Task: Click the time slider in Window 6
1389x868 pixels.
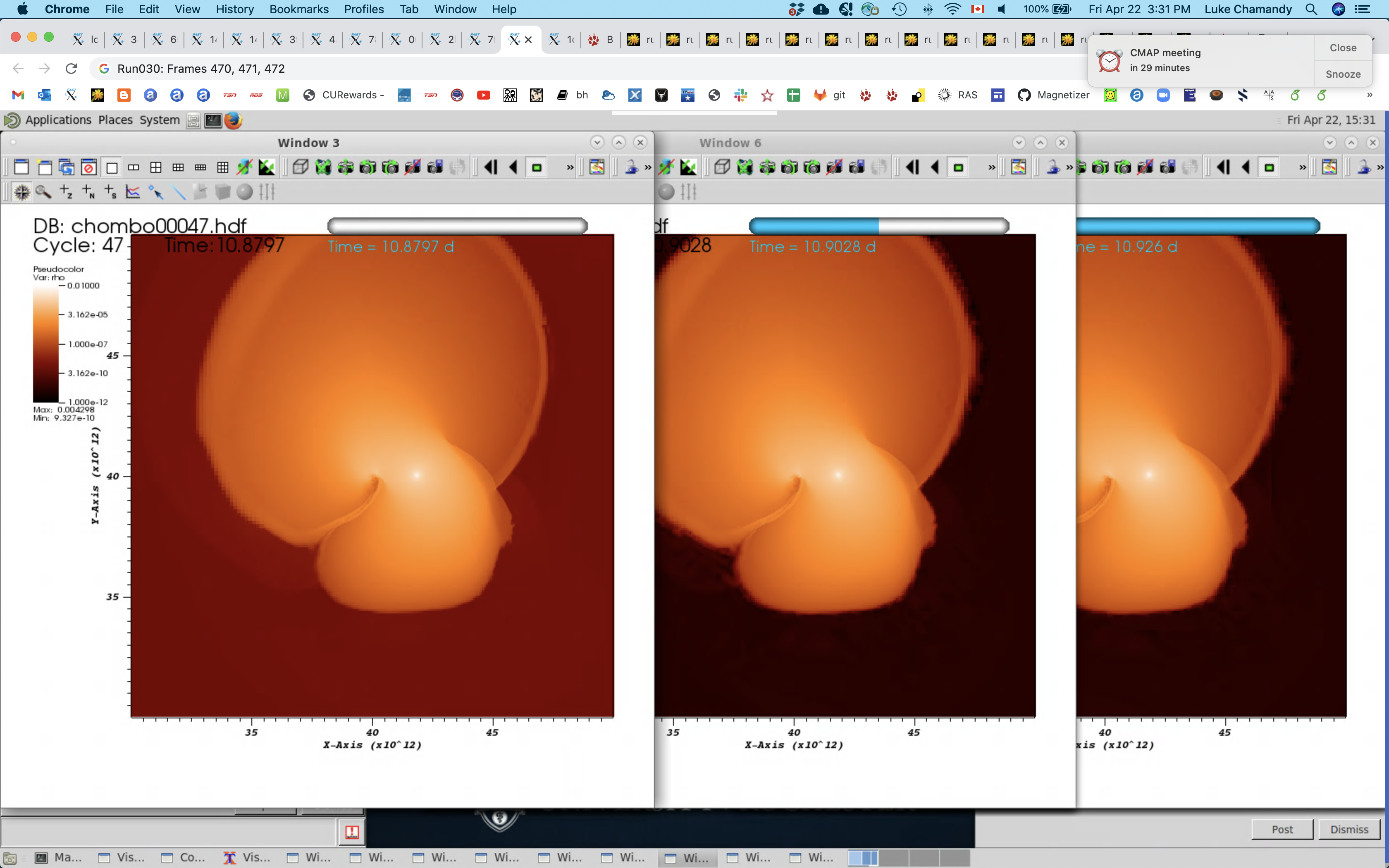Action: click(879, 226)
